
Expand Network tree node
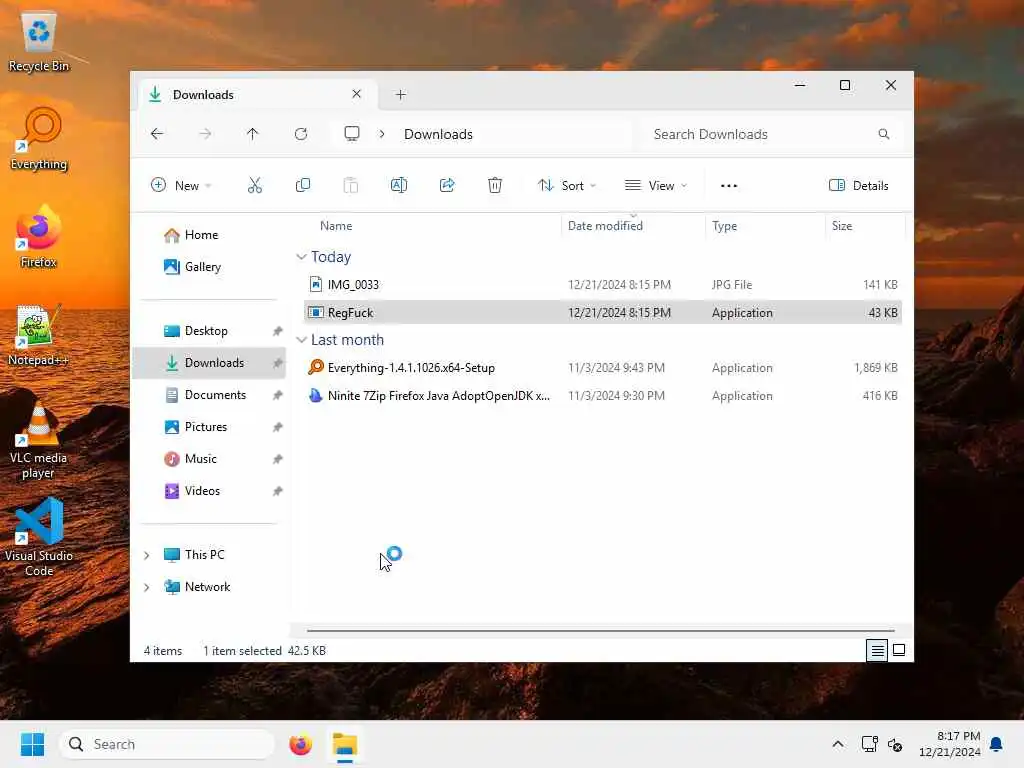pos(147,587)
